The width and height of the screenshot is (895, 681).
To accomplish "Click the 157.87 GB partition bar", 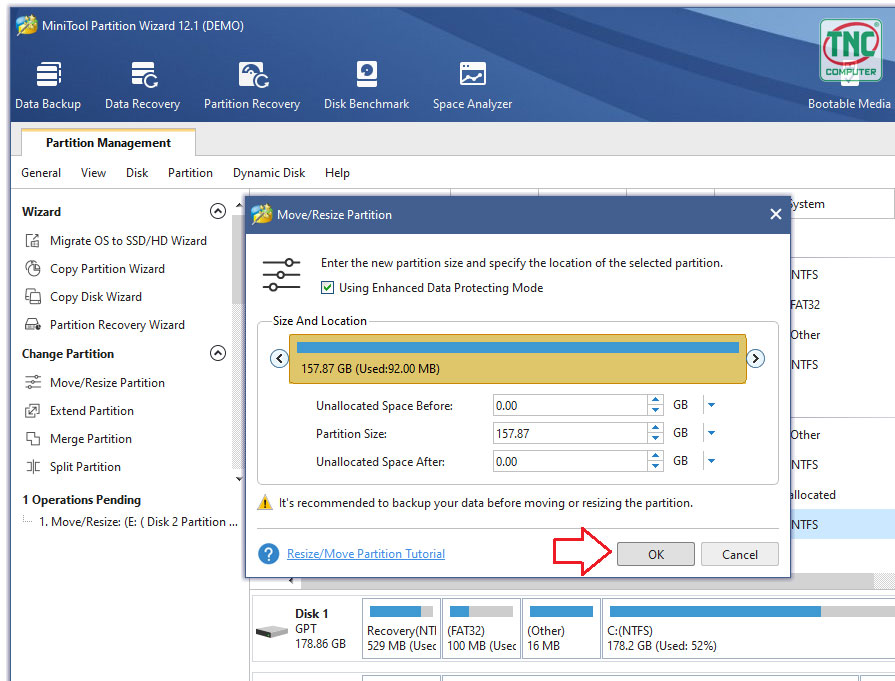I will coord(518,358).
